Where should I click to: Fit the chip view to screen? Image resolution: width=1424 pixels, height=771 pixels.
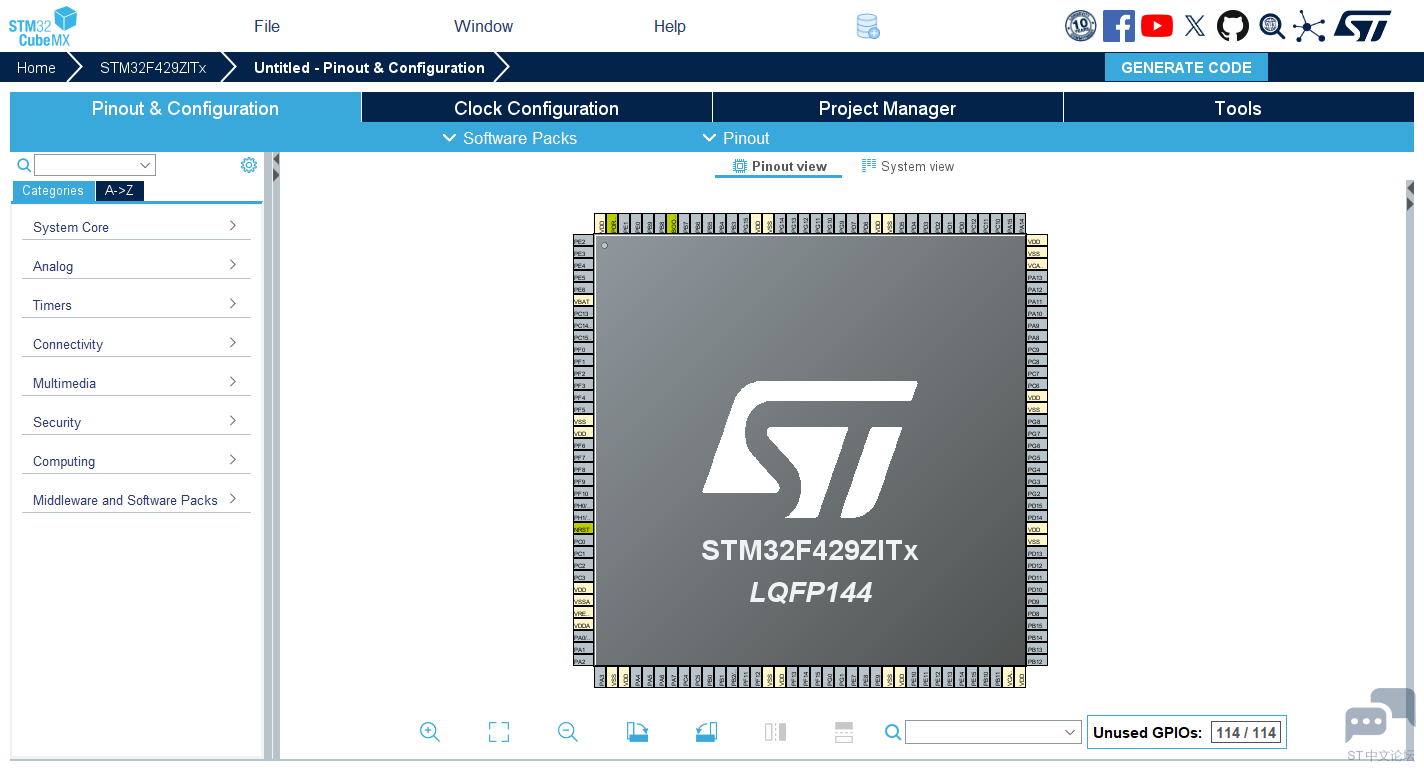[499, 732]
